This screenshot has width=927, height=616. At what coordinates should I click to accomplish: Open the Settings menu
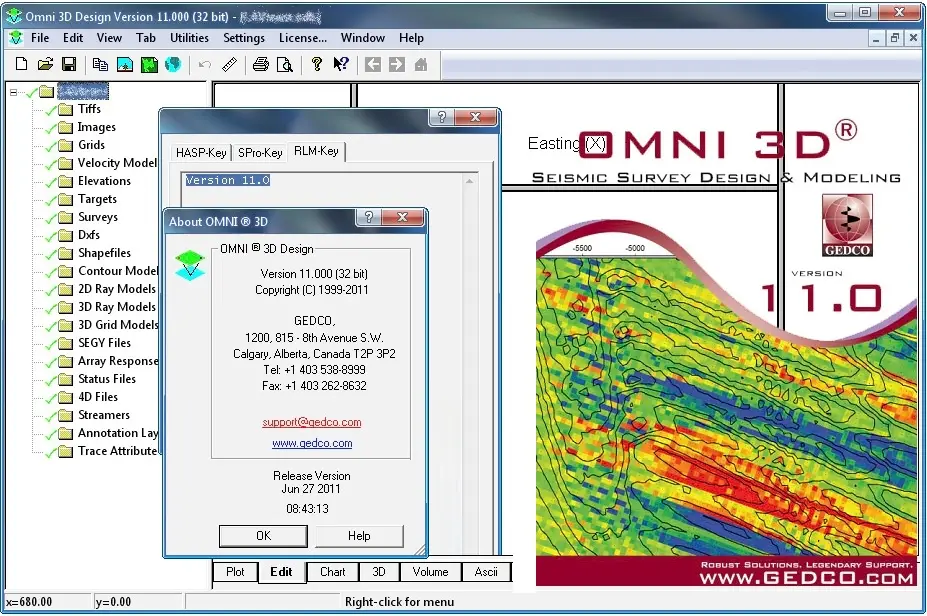[x=244, y=38]
